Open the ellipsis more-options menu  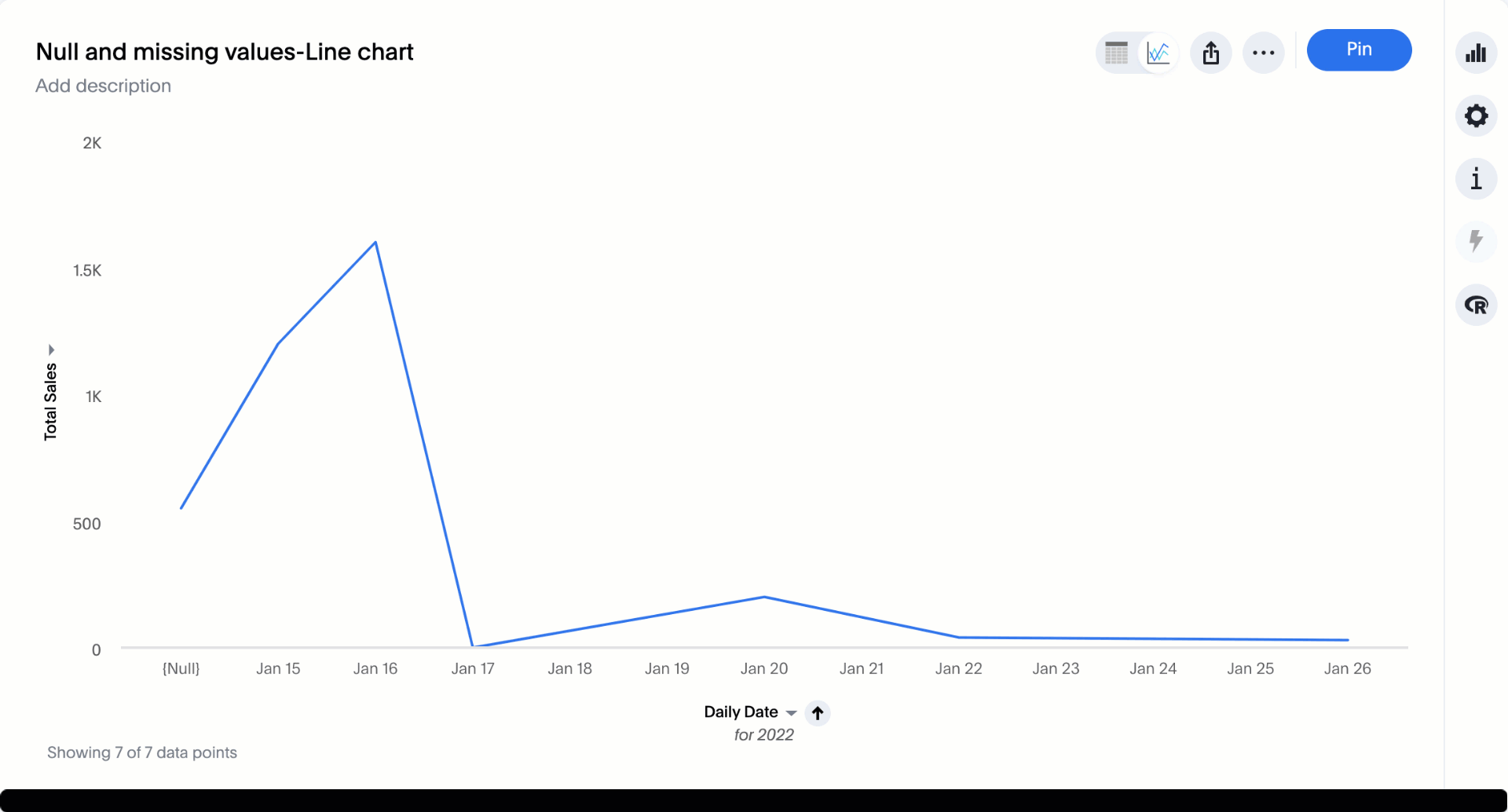tap(1263, 53)
